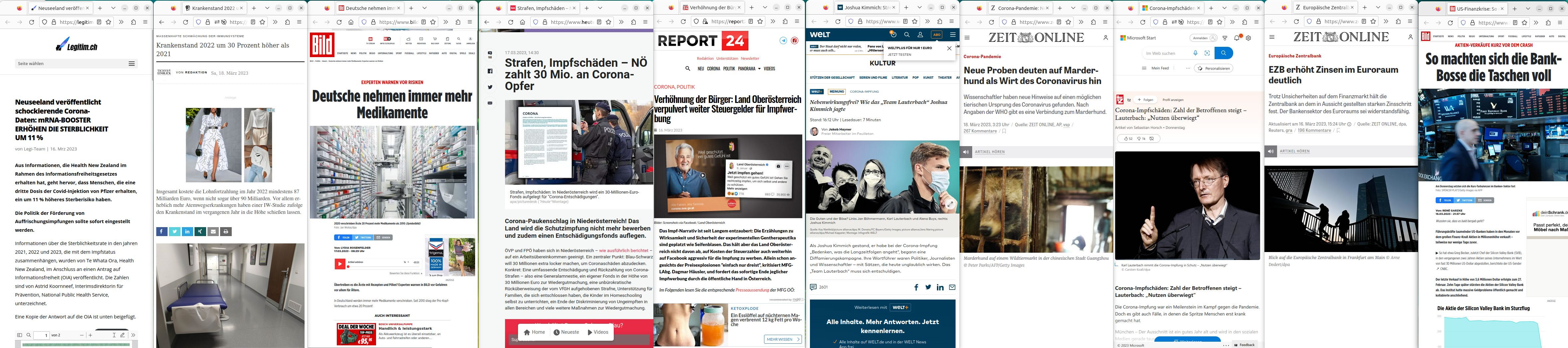Open extensions icon in Krankenstand 2022 window

click(287, 22)
